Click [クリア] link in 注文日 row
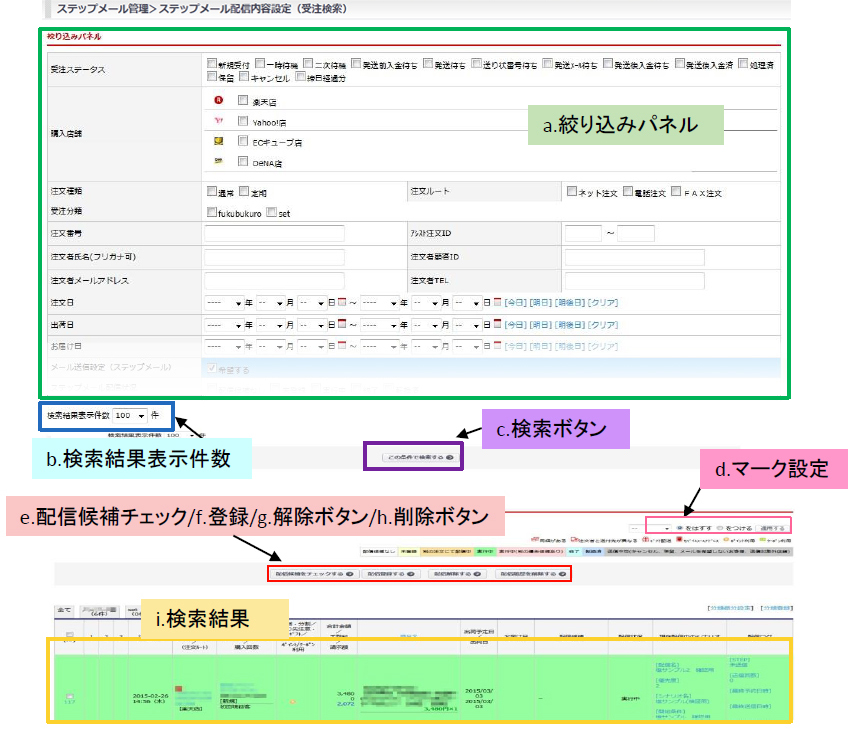Image resolution: width=857 pixels, height=732 pixels. 603,302
